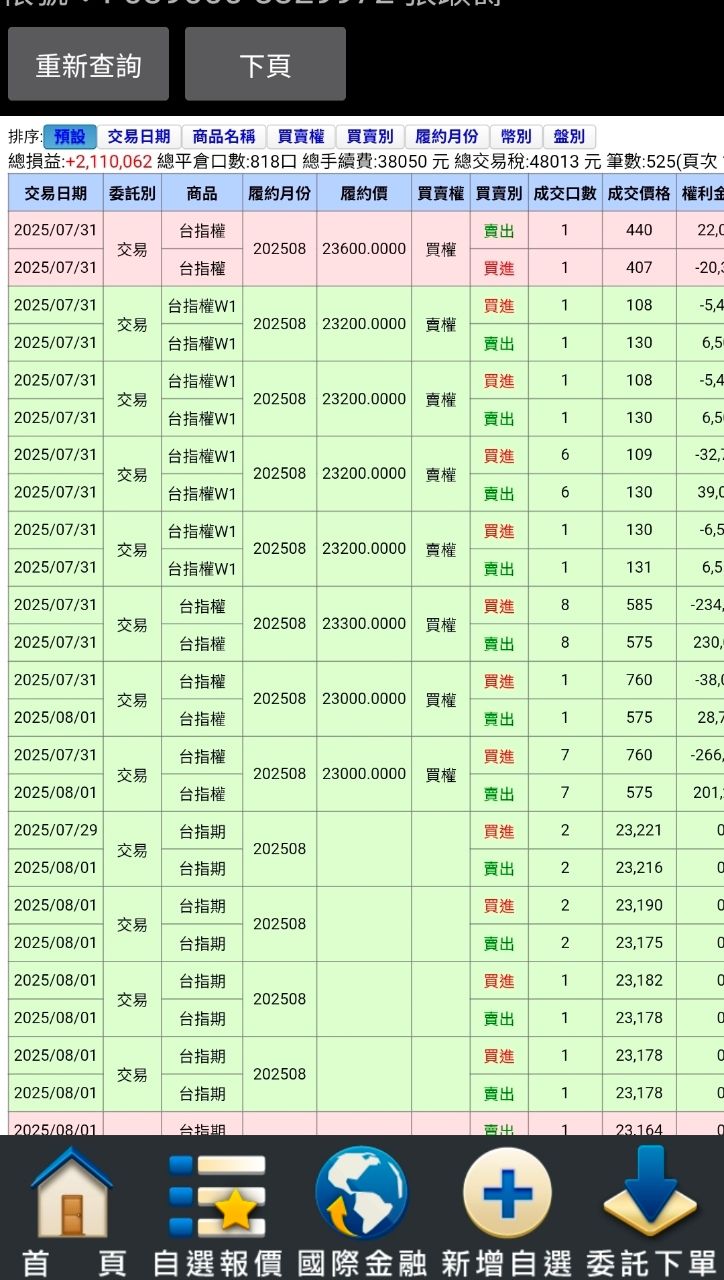Viewport: 724px width, 1280px height.
Task: Sort by 幣別 option
Action: pos(516,137)
